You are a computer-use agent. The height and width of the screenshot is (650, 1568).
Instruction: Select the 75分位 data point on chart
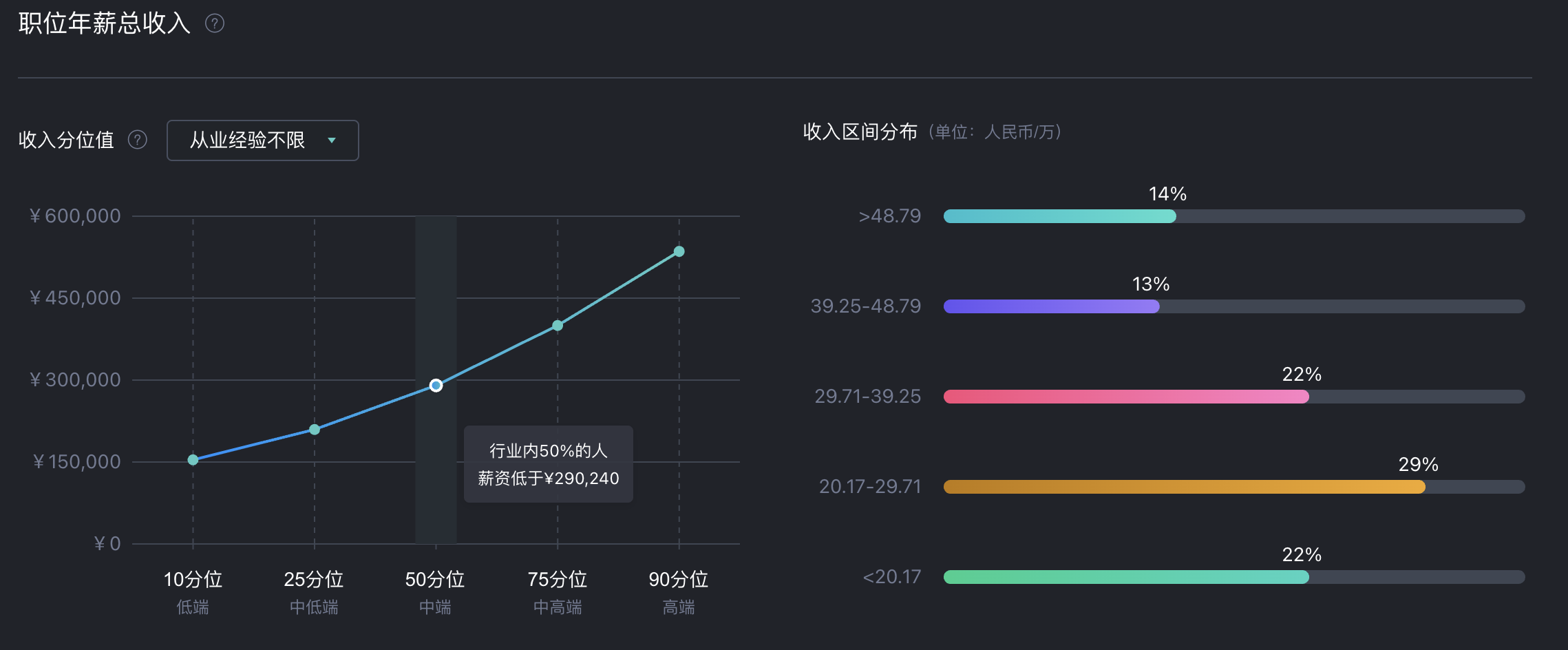coord(558,326)
